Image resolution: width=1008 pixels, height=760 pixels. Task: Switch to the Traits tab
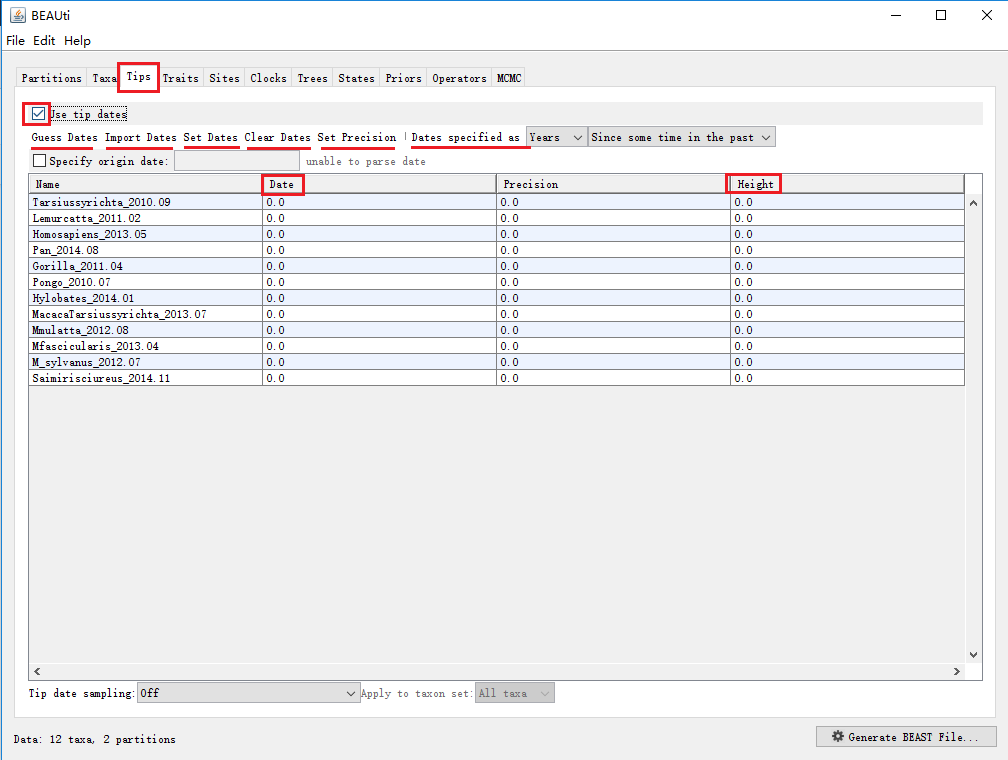(181, 78)
